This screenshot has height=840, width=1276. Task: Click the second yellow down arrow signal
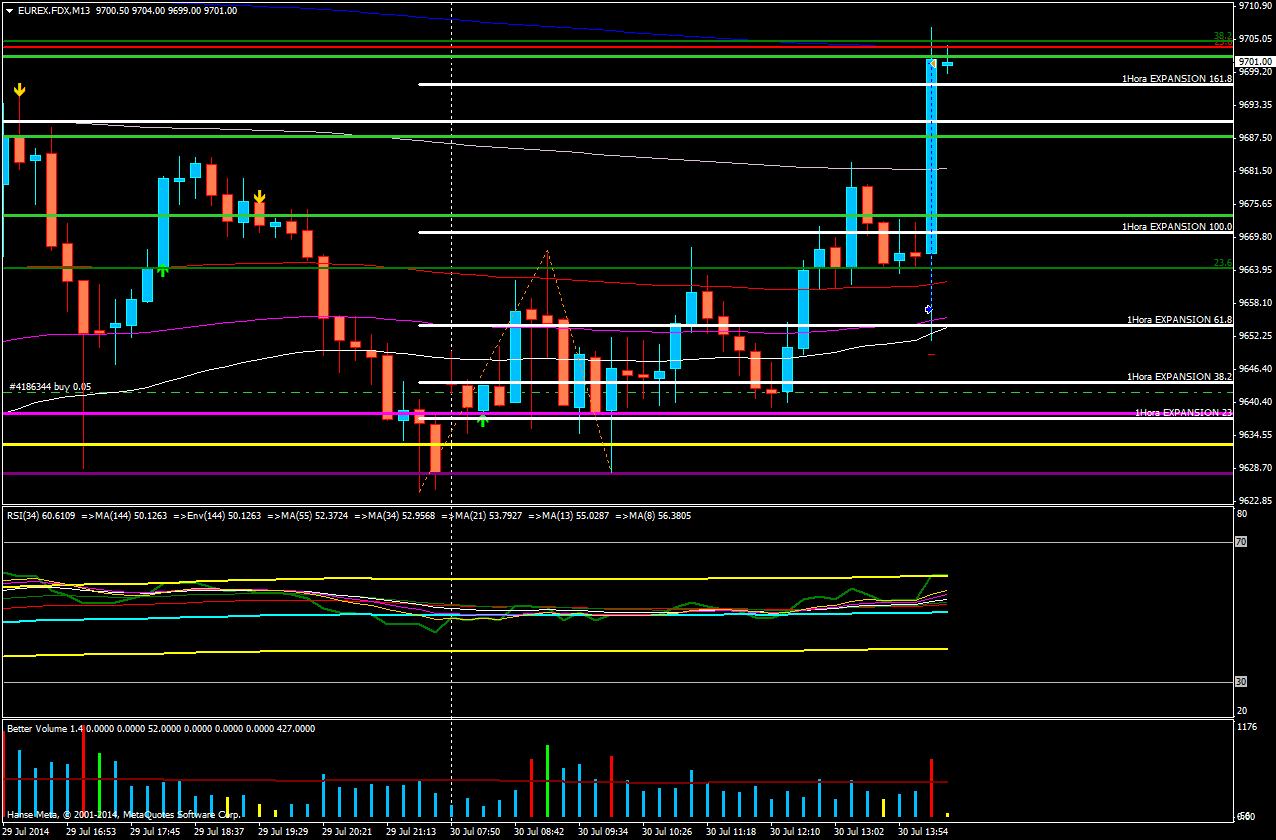point(259,197)
